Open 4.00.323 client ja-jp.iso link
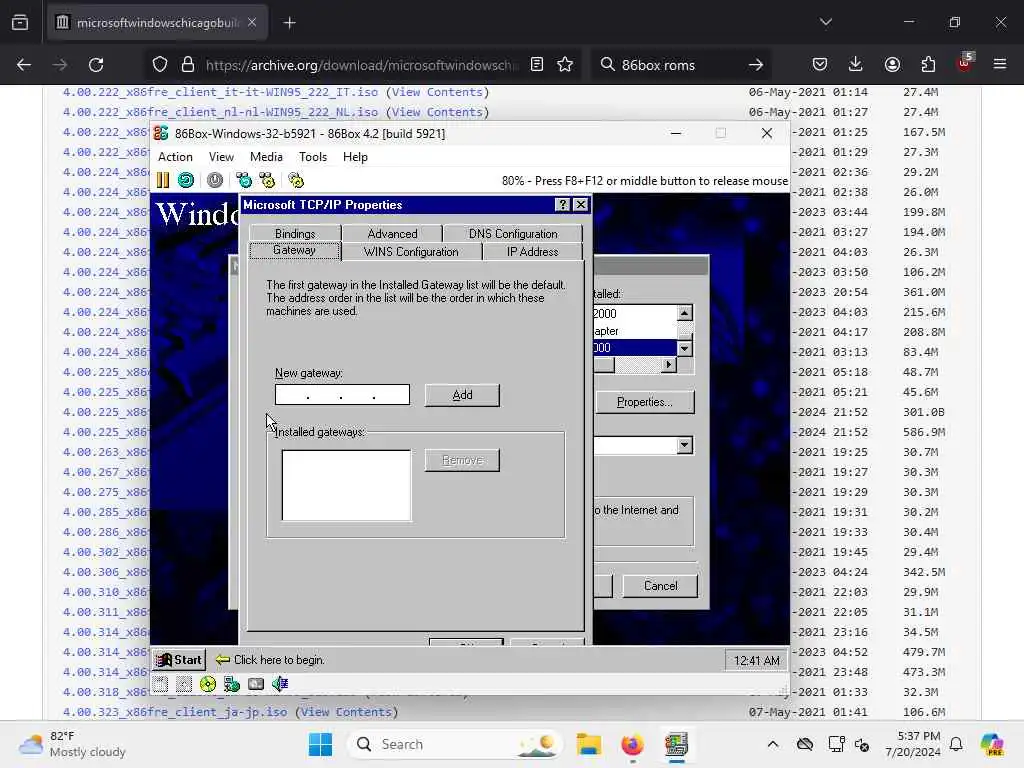Viewport: 1024px width, 768px height. tap(174, 712)
